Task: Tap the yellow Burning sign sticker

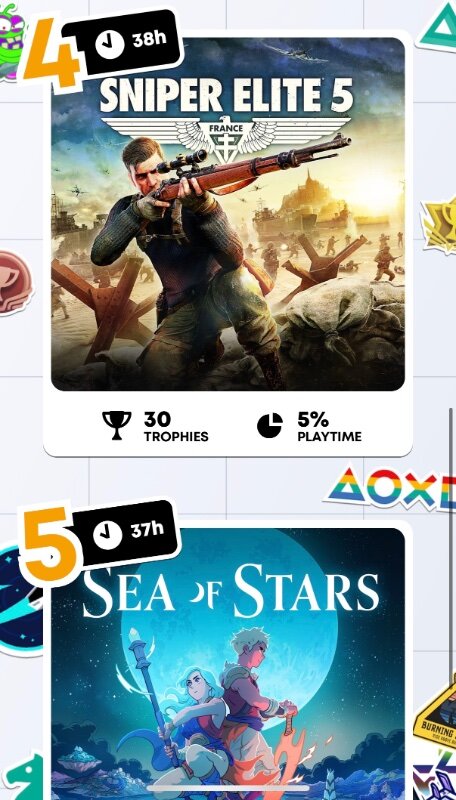Action: point(436,714)
